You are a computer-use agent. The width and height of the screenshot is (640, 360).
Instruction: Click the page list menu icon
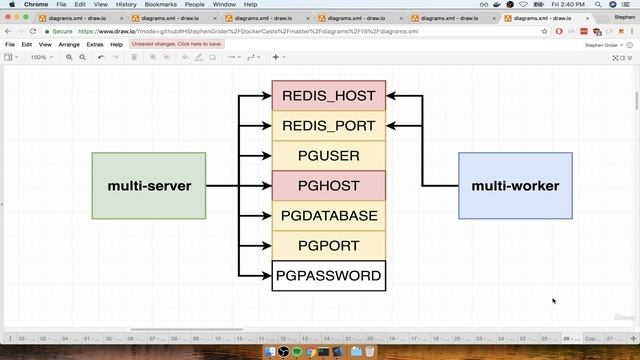tap(10, 339)
